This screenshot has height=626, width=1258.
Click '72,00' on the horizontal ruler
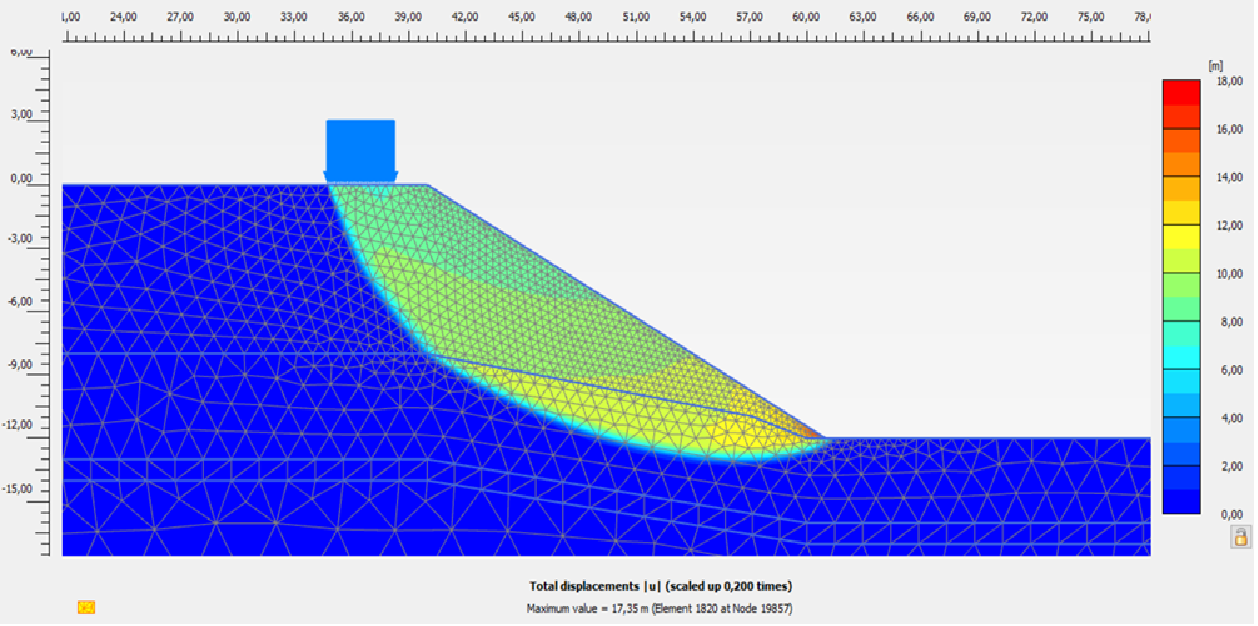tap(1035, 17)
